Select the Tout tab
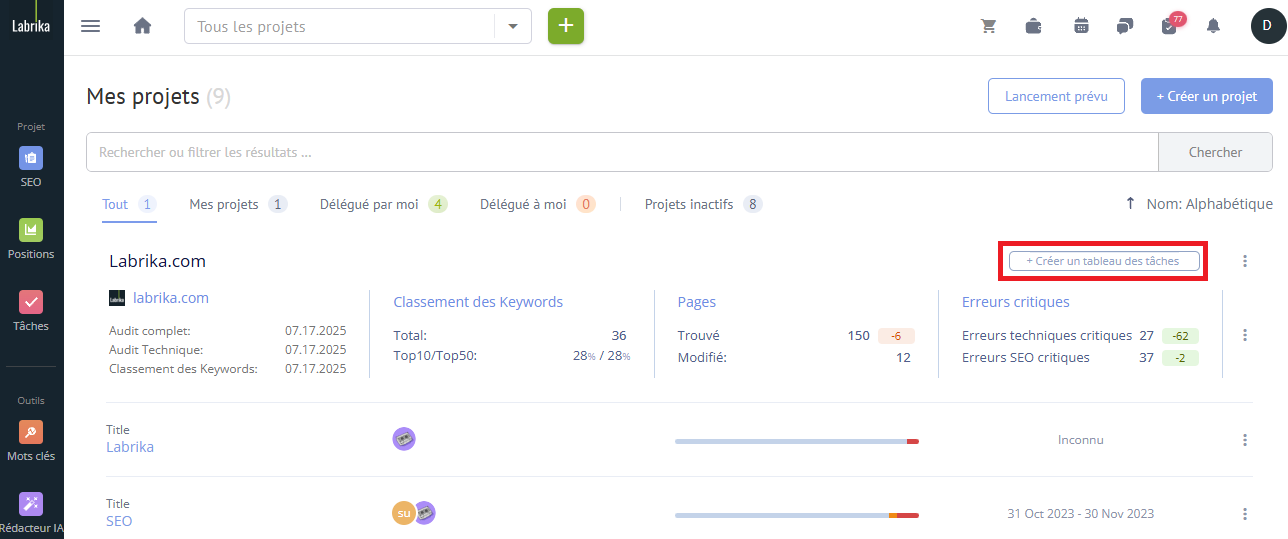Screen dimensions: 1288x539 [129, 204]
